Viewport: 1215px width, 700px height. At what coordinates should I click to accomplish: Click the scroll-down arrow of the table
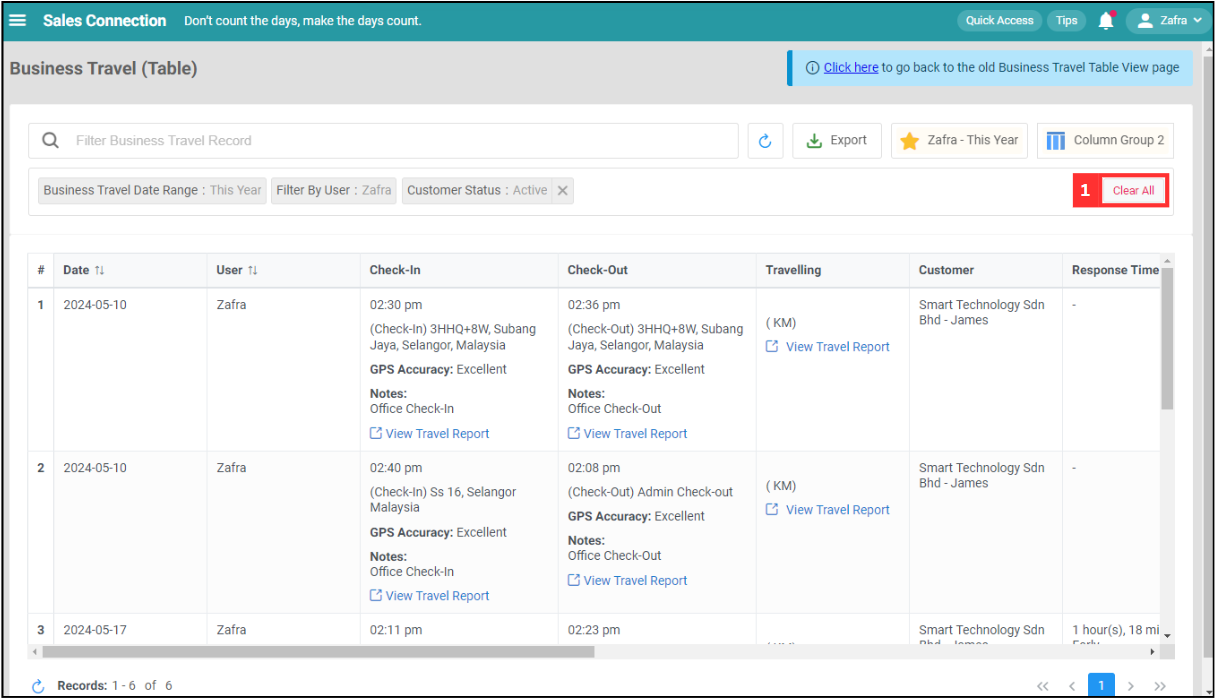tap(1167, 636)
